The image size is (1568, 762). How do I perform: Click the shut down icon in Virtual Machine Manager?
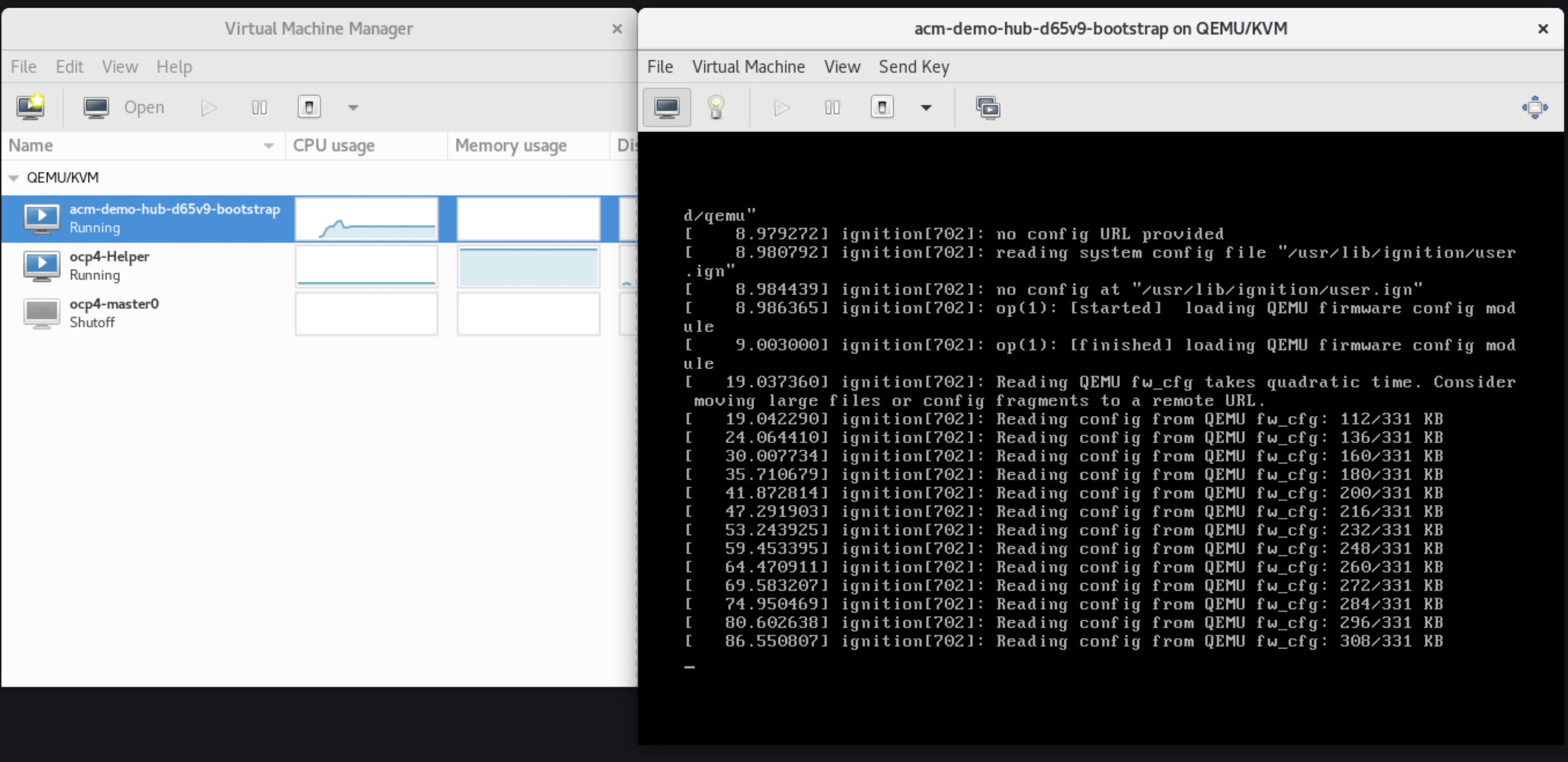[x=309, y=107]
